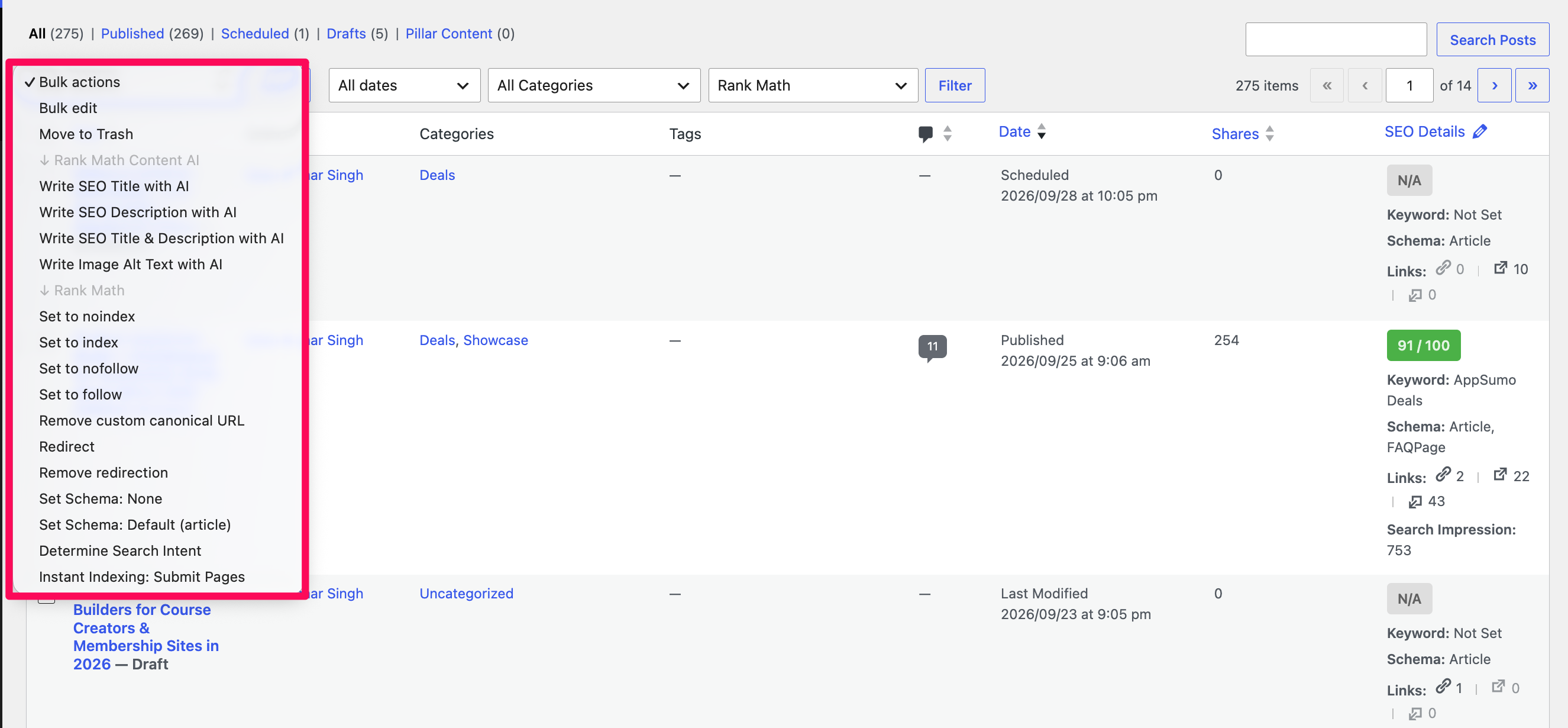This screenshot has height=728, width=1568.
Task: Click external links icon showing 10
Action: pos(1501,268)
